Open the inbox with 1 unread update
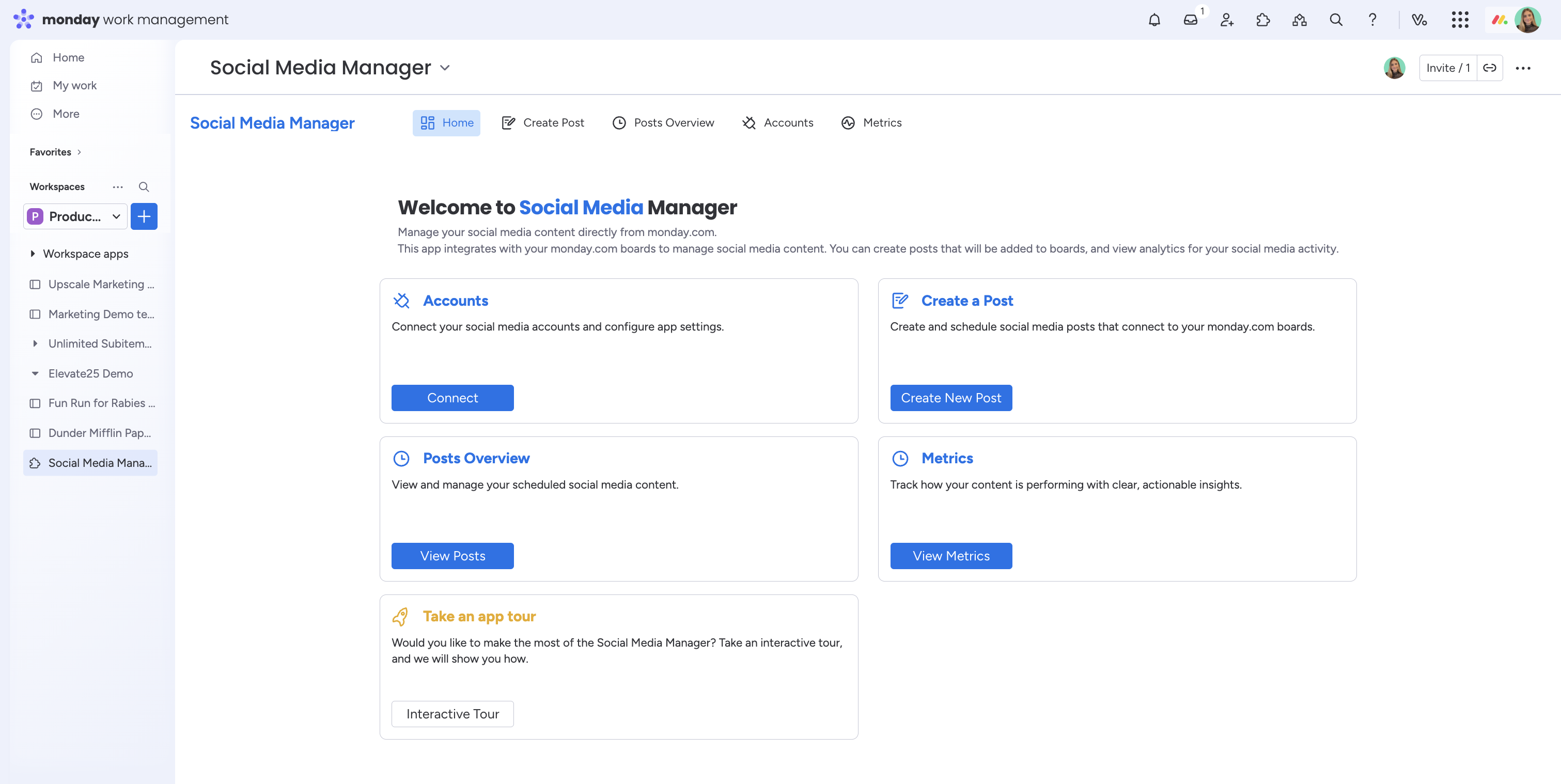This screenshot has width=1561, height=784. click(1191, 20)
